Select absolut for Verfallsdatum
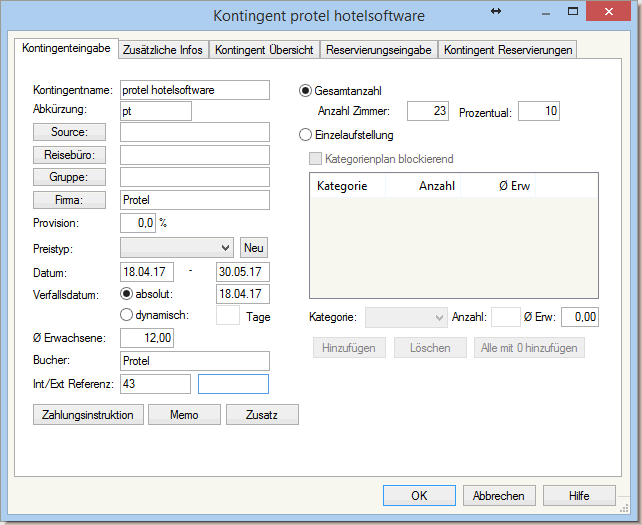 tap(127, 294)
